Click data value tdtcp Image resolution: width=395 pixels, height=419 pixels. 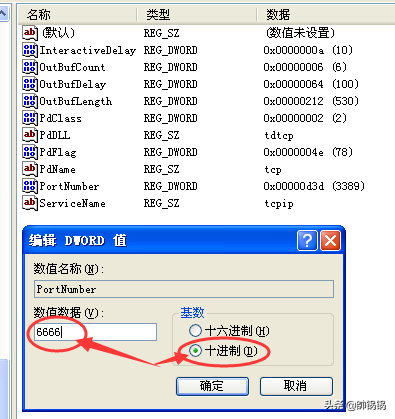279,135
